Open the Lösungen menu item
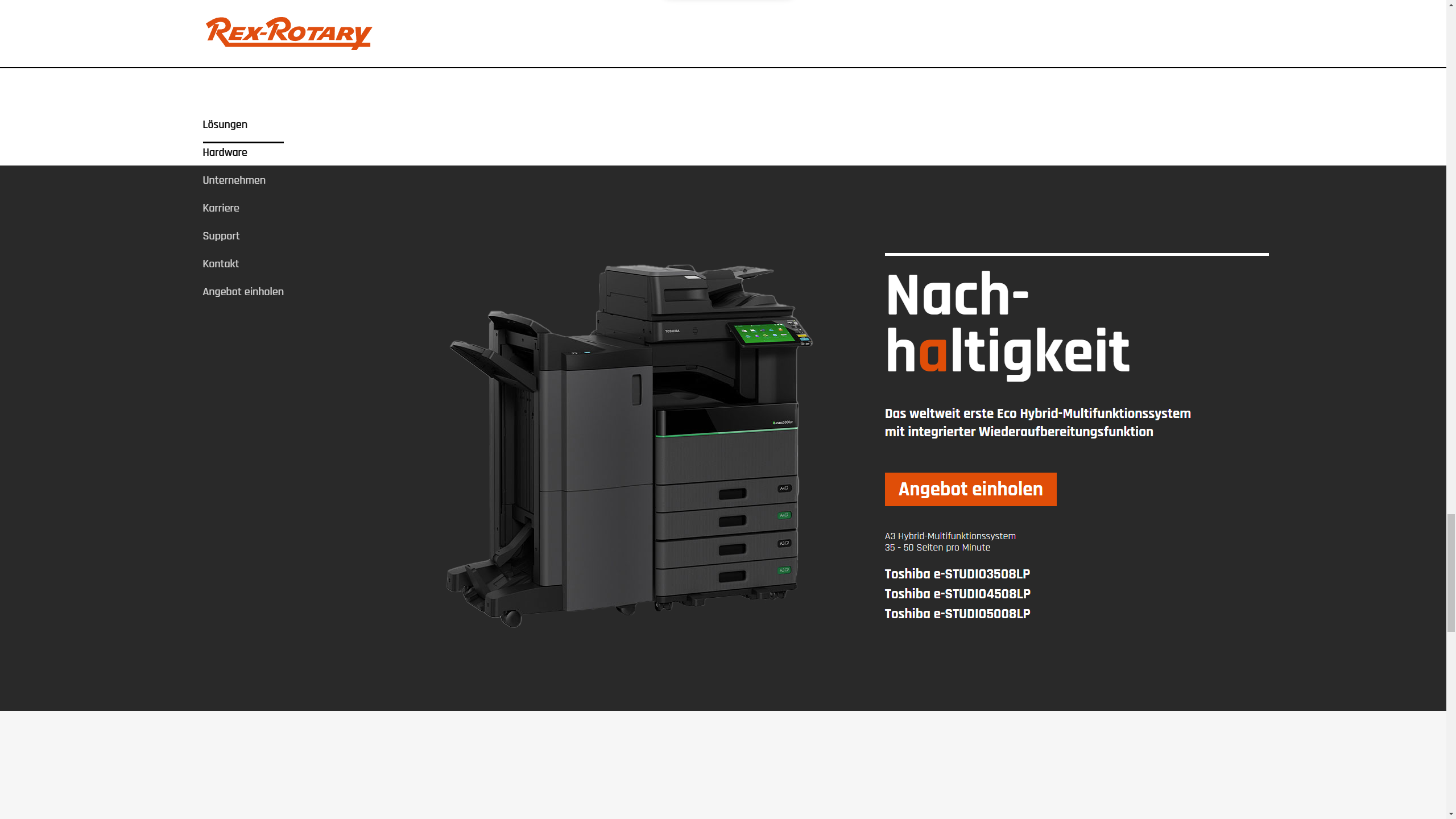Screen dimensions: 1456x819 225,125
